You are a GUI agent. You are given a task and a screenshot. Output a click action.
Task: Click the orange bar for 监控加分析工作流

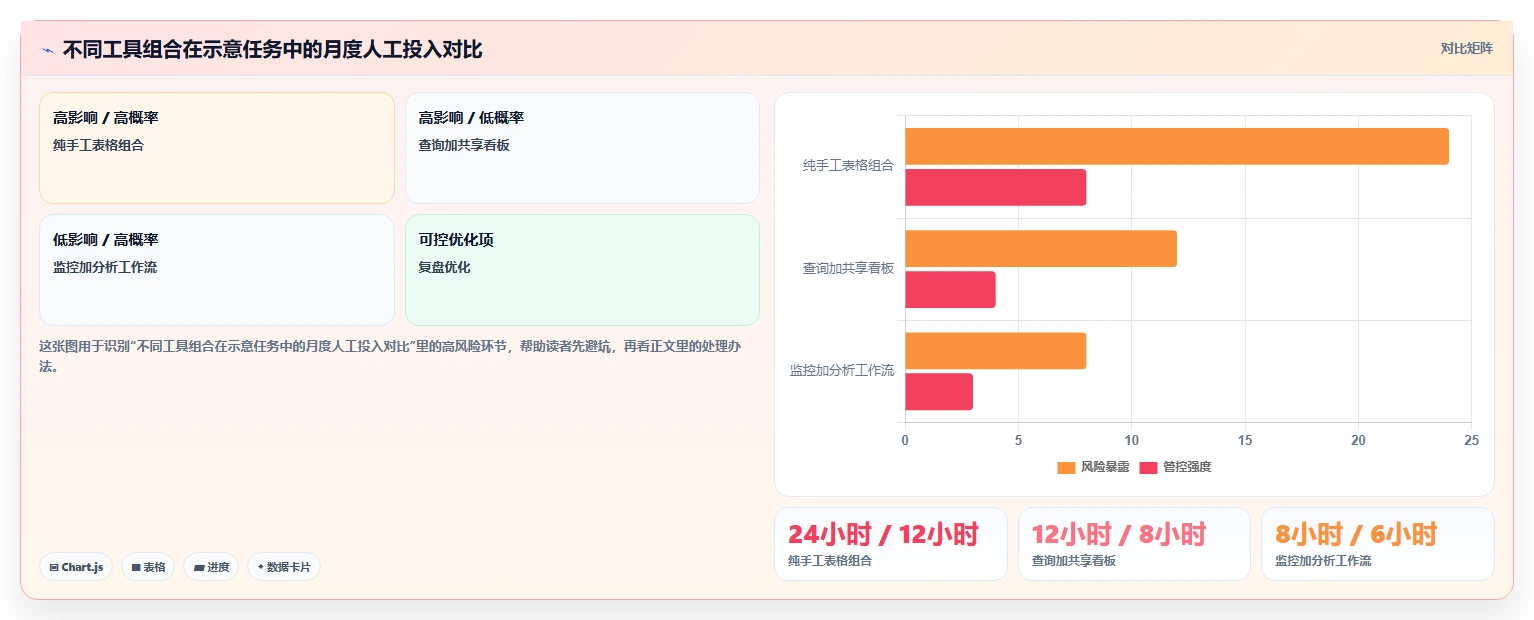(x=996, y=350)
